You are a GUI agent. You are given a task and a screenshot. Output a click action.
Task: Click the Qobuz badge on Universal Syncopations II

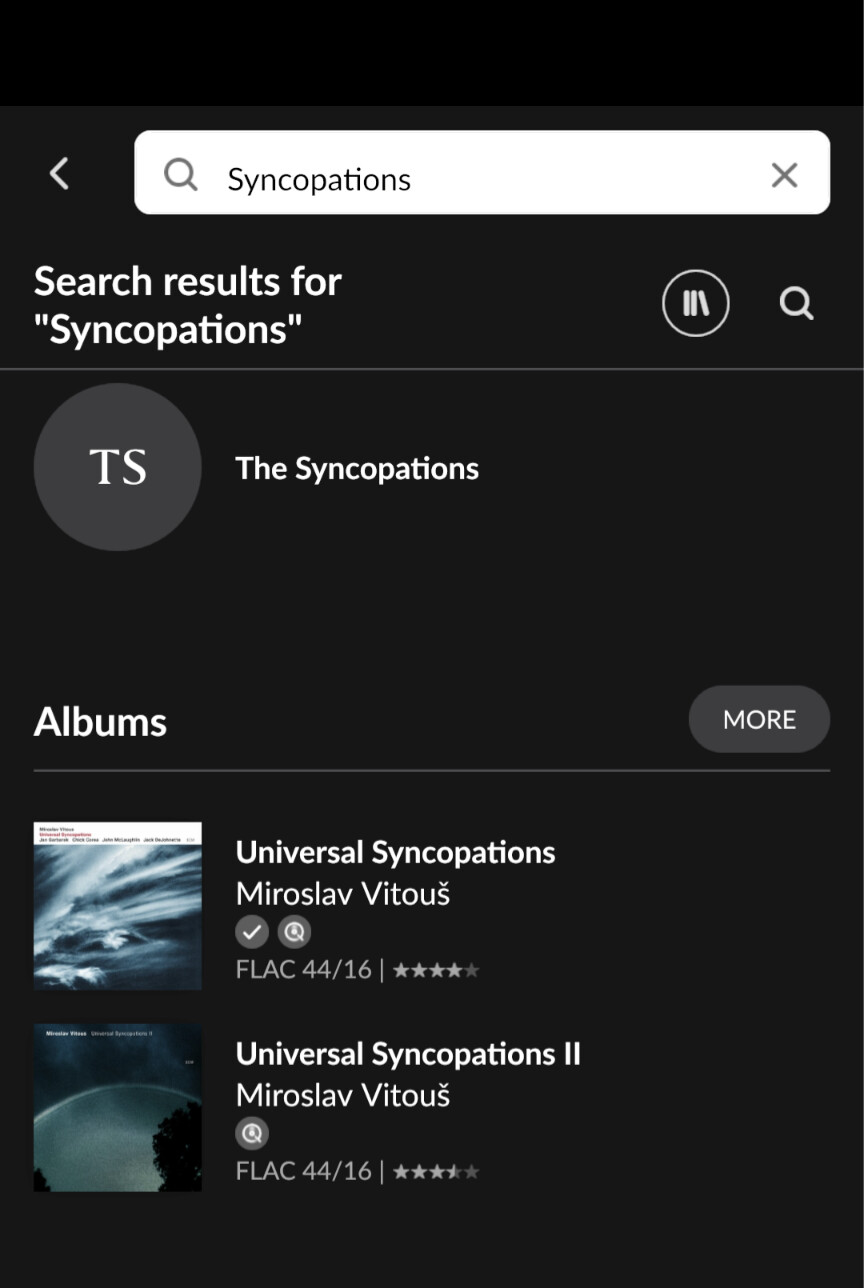(x=252, y=1134)
